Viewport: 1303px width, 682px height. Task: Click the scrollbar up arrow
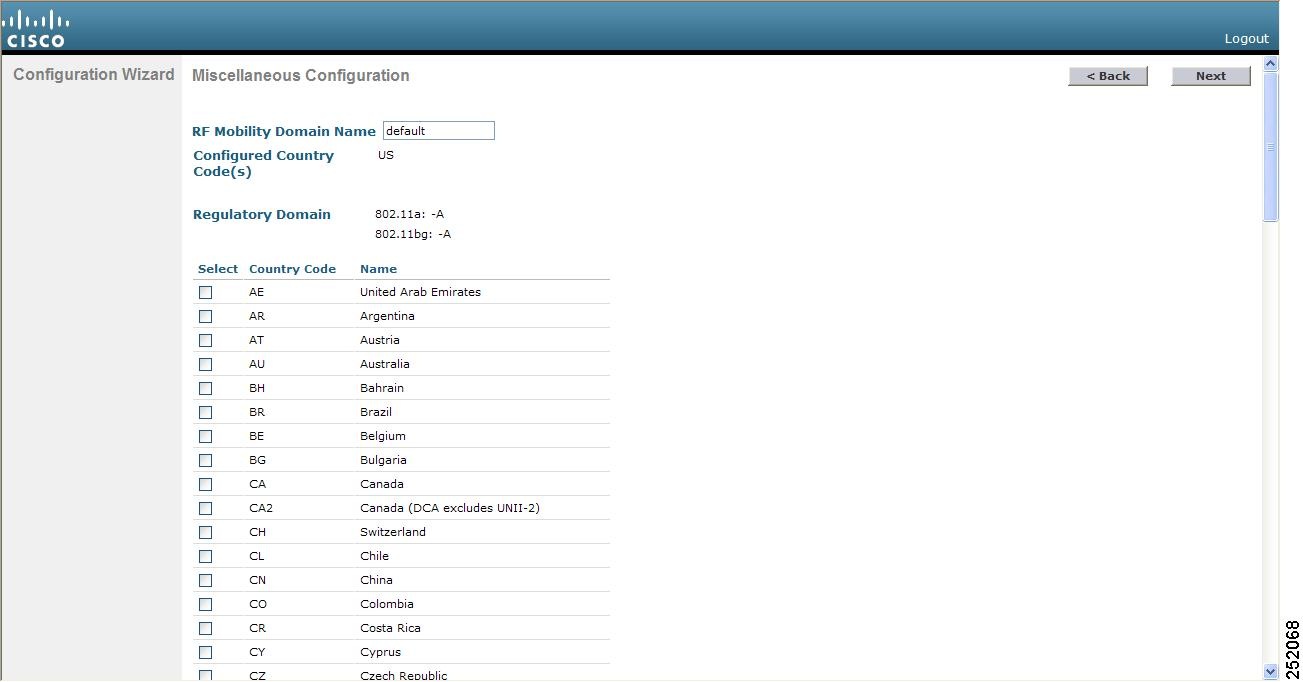pos(1271,62)
